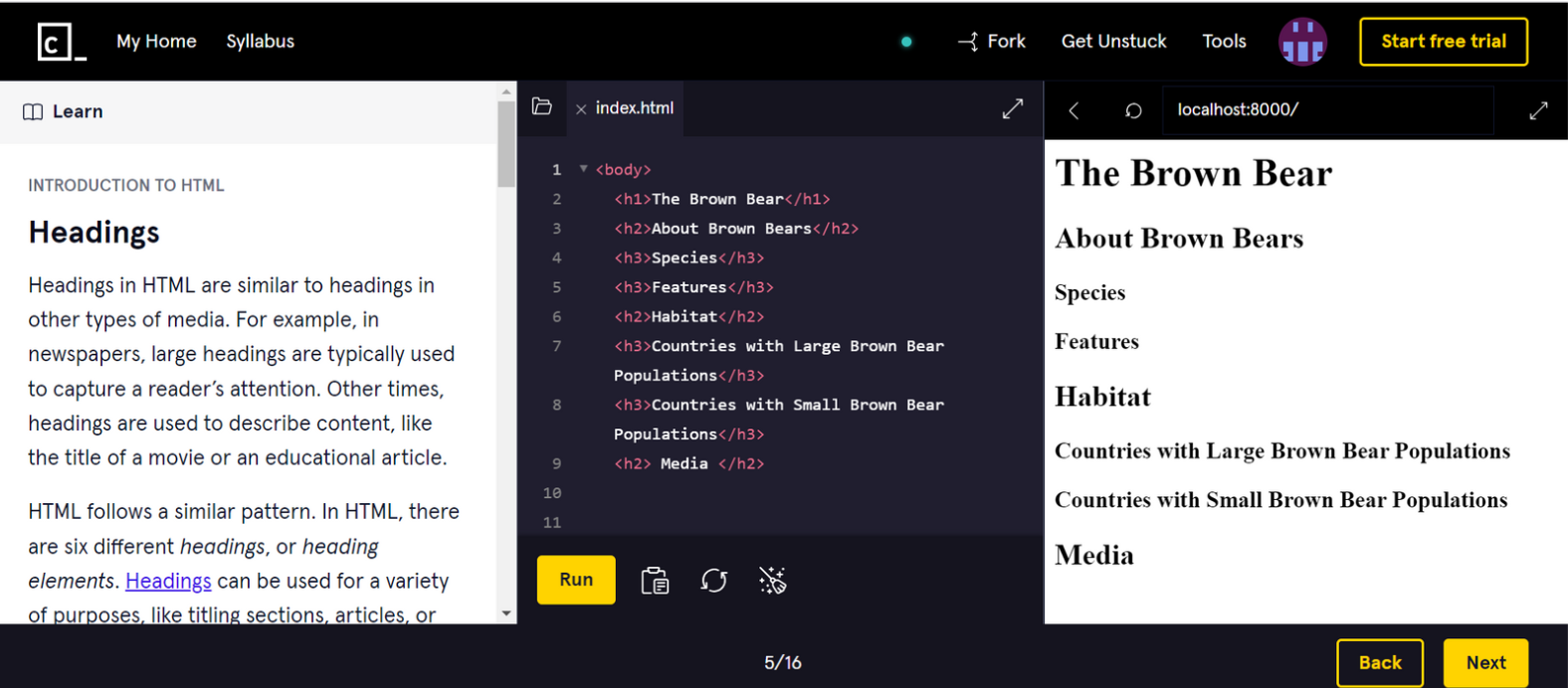Image resolution: width=1568 pixels, height=688 pixels.
Task: Go to the Next exercise
Action: (1484, 663)
